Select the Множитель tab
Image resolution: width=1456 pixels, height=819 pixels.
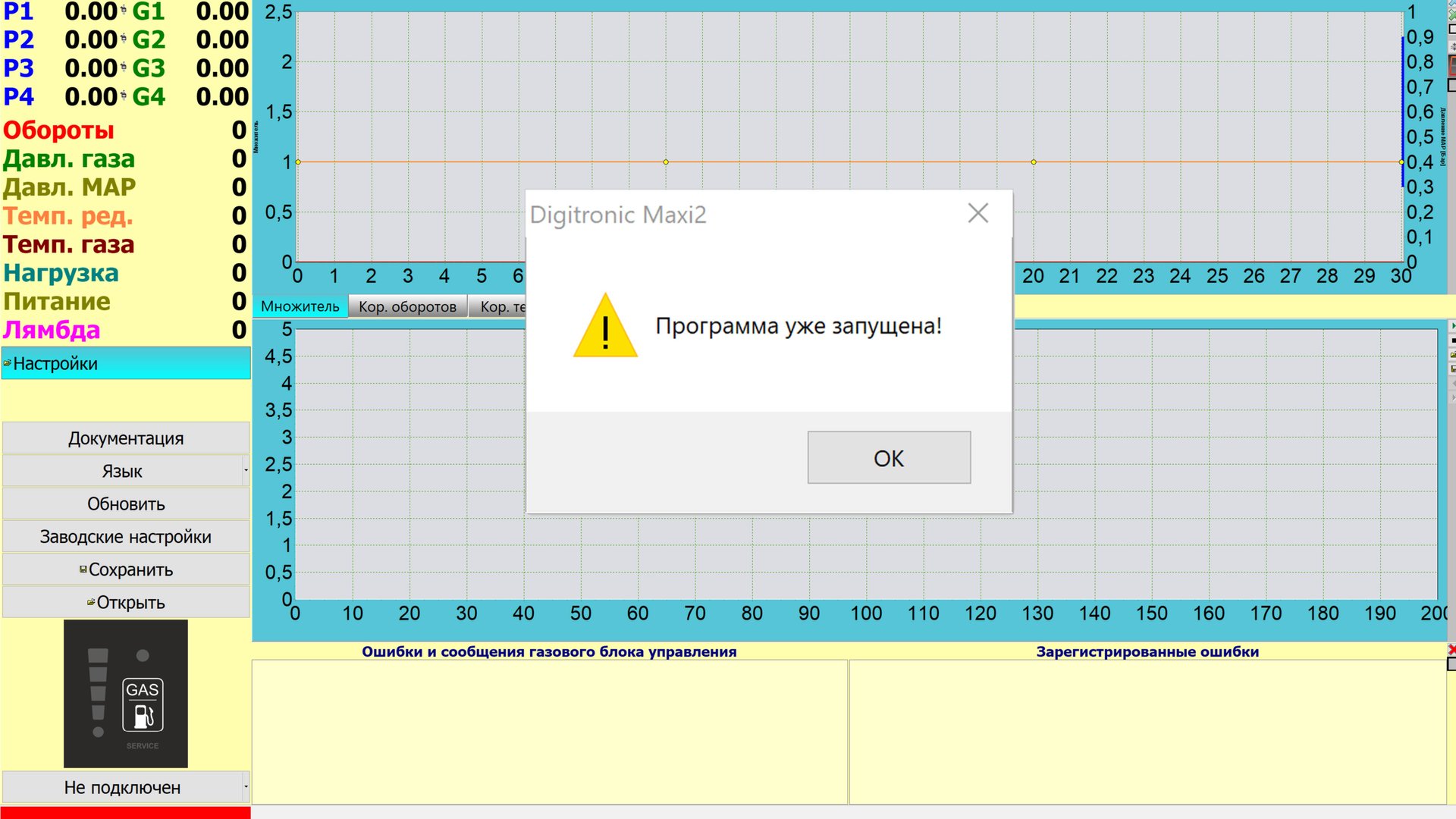300,306
